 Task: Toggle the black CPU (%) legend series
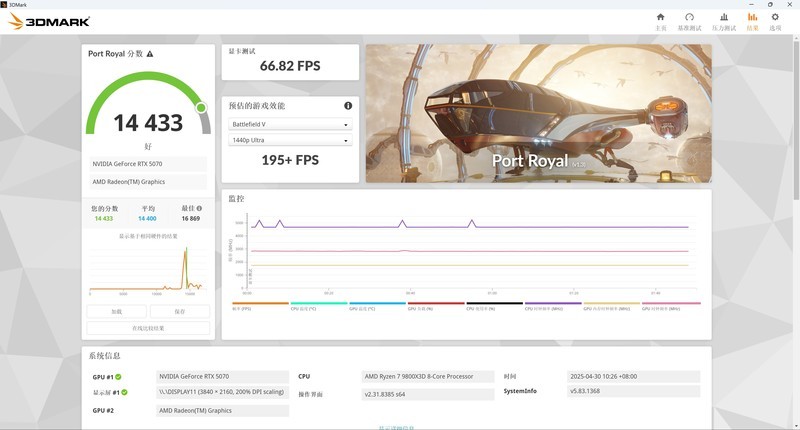coord(495,306)
